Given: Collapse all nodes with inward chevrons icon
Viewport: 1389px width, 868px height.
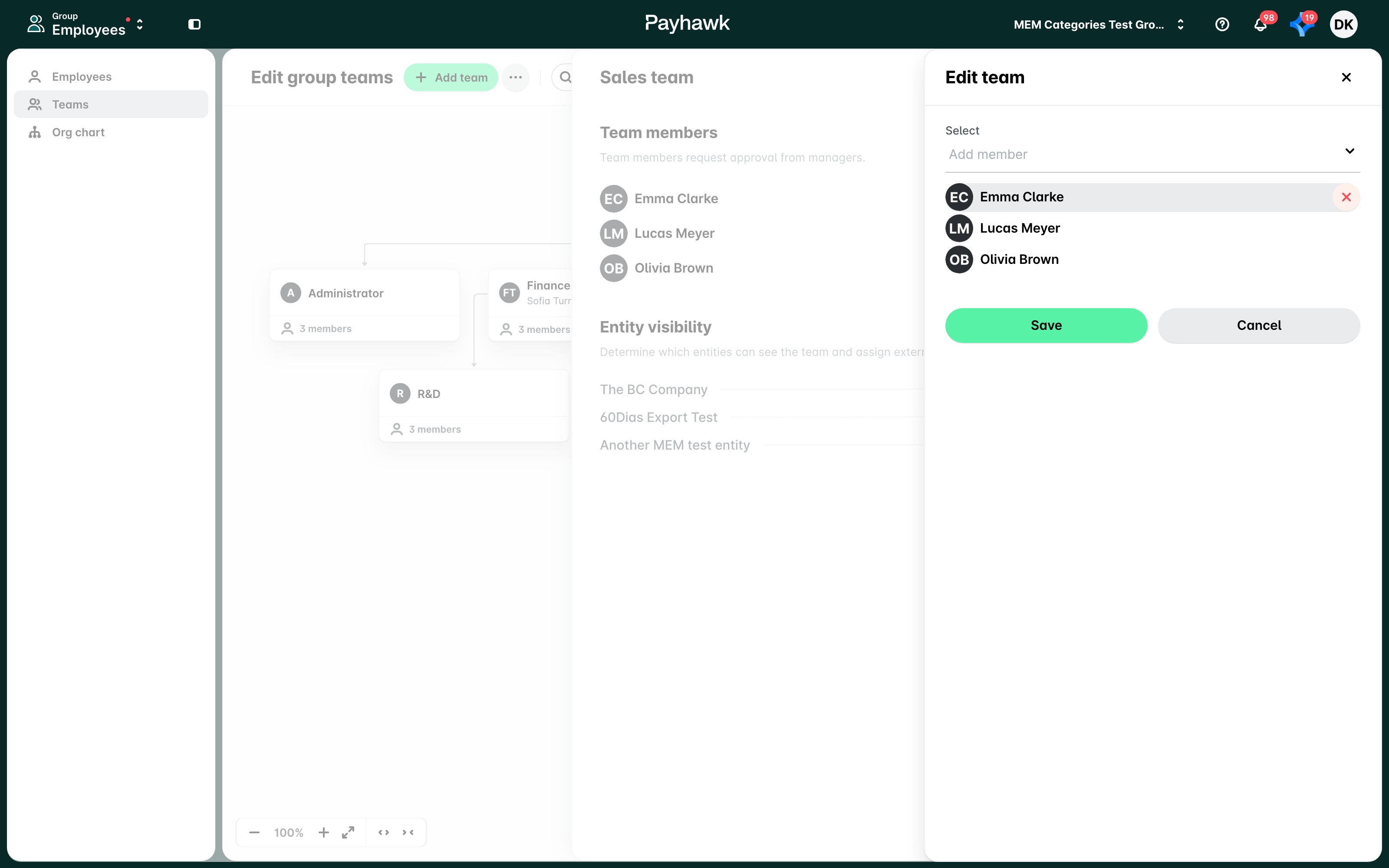Looking at the screenshot, I should click(408, 832).
